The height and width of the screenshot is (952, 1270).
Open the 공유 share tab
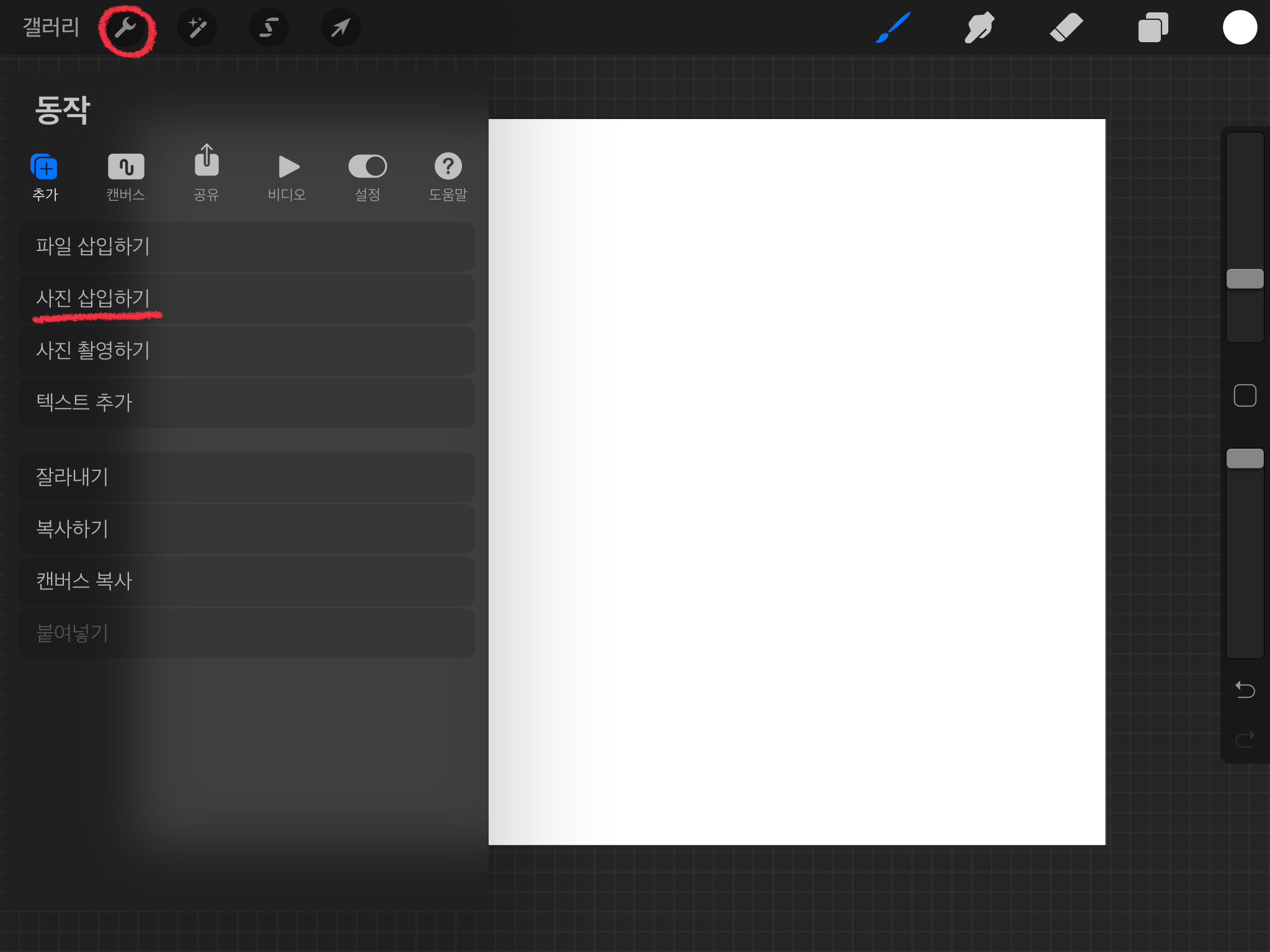coord(206,175)
